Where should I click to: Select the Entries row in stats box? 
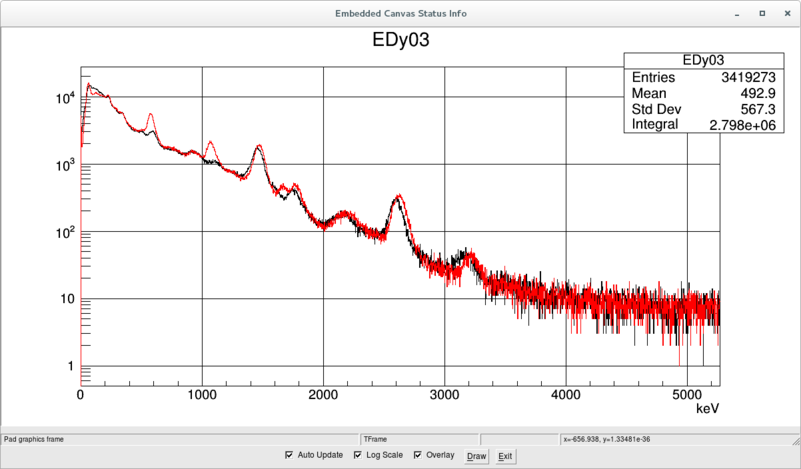pyautogui.click(x=703, y=77)
